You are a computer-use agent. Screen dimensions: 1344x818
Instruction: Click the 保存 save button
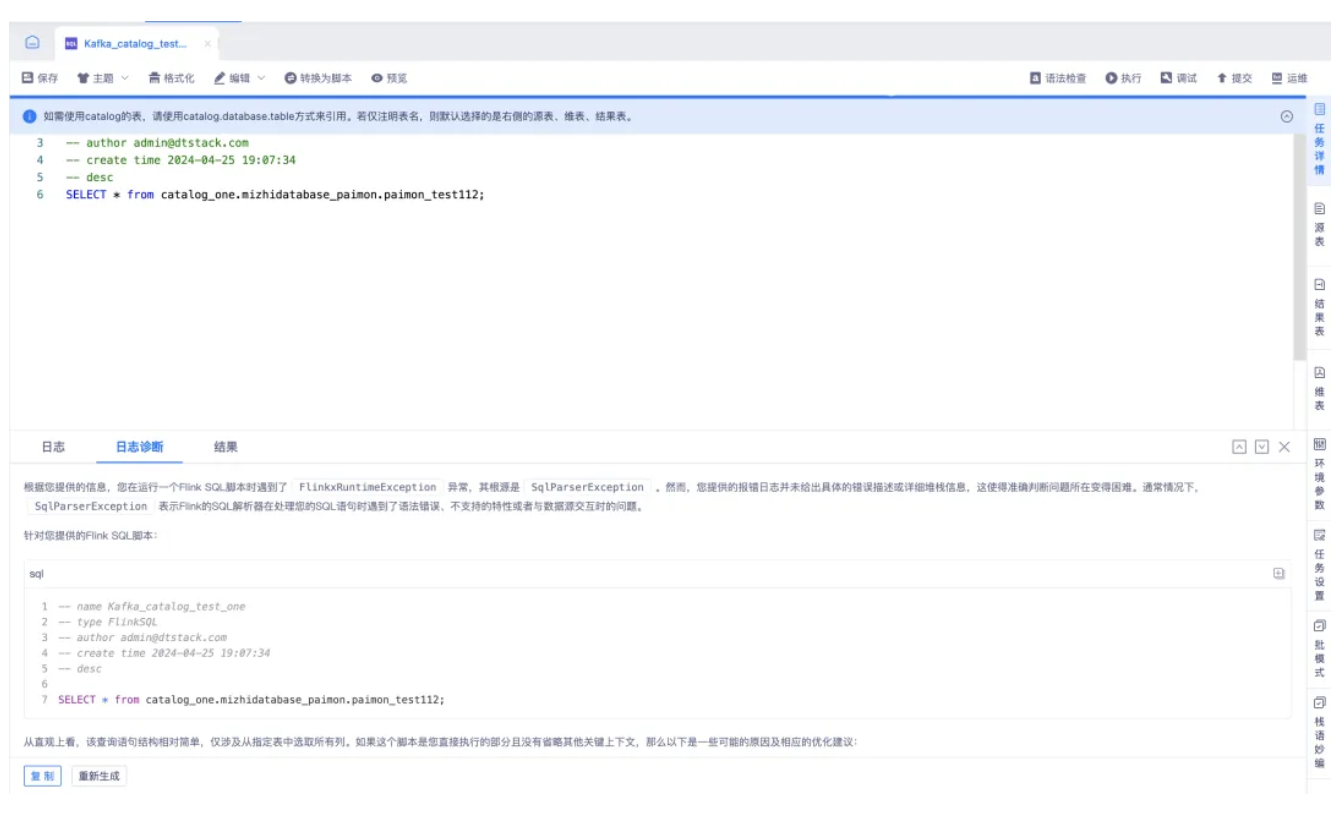point(40,78)
